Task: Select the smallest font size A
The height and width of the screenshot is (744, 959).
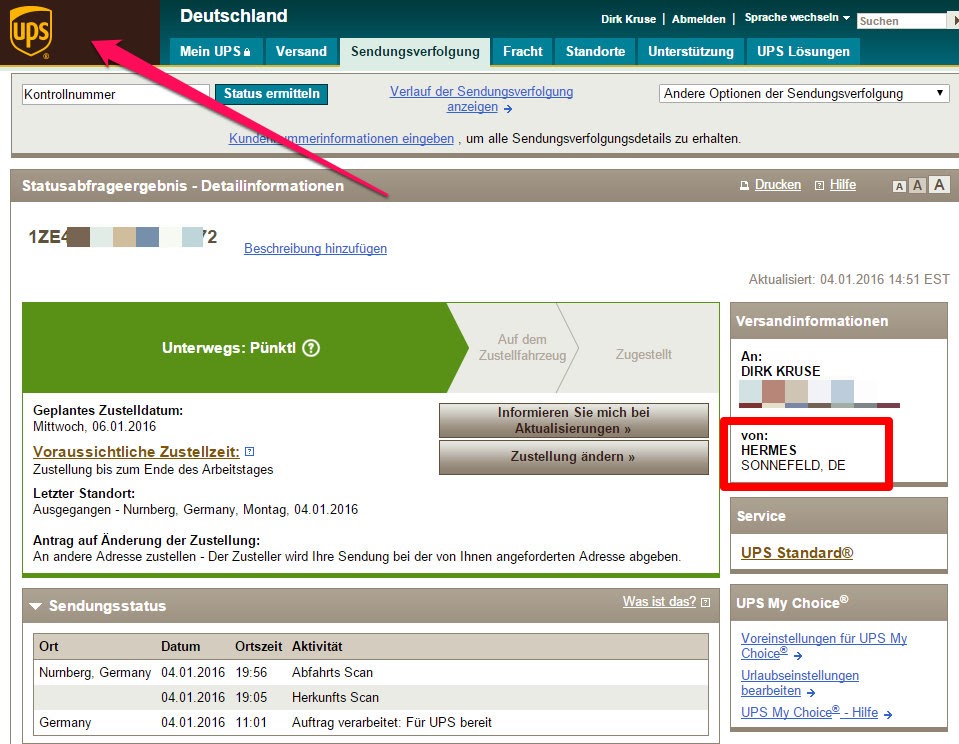Action: (899, 187)
